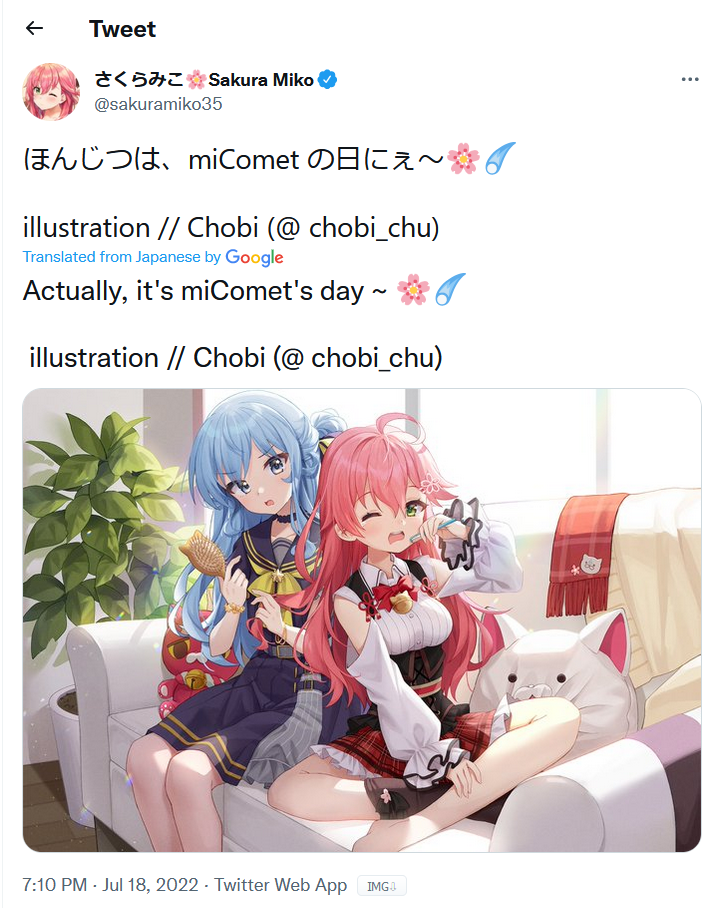The height and width of the screenshot is (908, 707).
Task: Open the three-dot more options menu
Action: [x=690, y=79]
